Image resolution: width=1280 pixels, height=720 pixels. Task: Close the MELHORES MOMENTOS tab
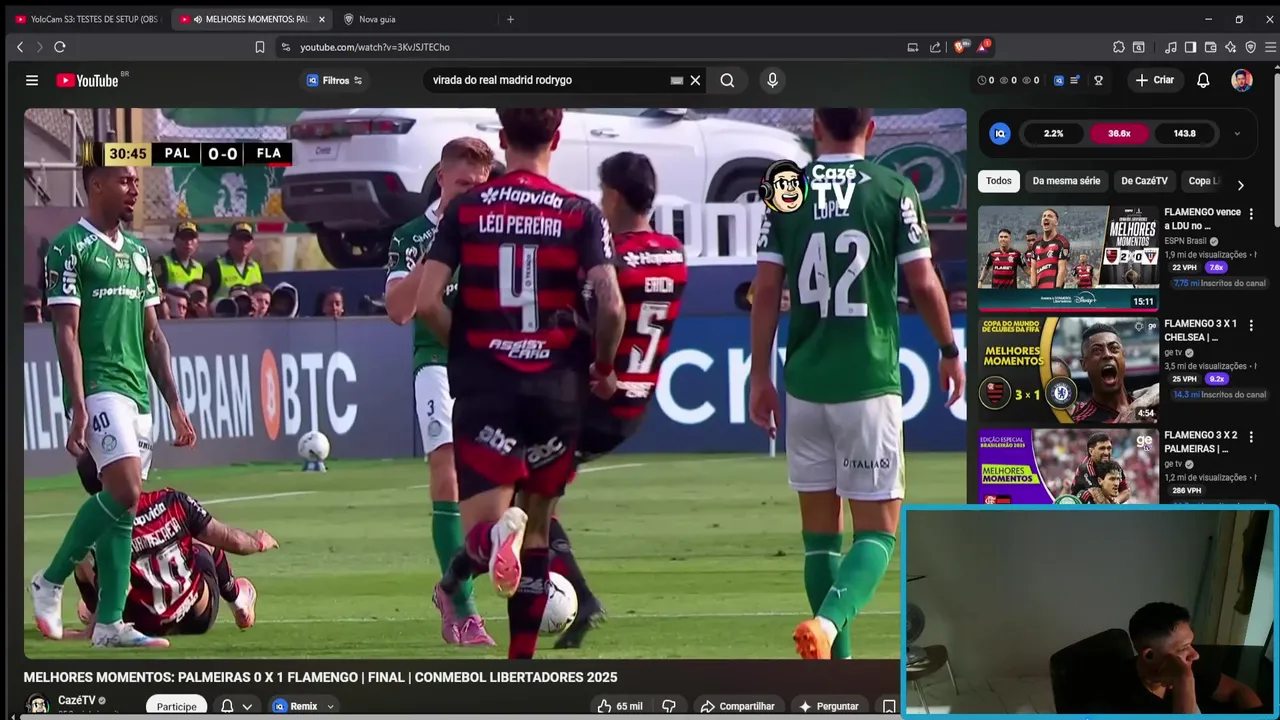[321, 19]
